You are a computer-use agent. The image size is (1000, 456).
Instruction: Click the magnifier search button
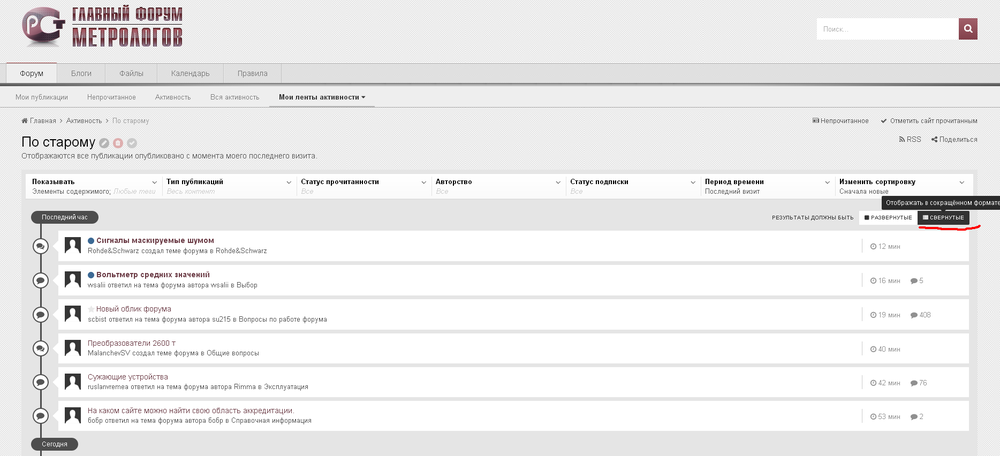(x=967, y=29)
